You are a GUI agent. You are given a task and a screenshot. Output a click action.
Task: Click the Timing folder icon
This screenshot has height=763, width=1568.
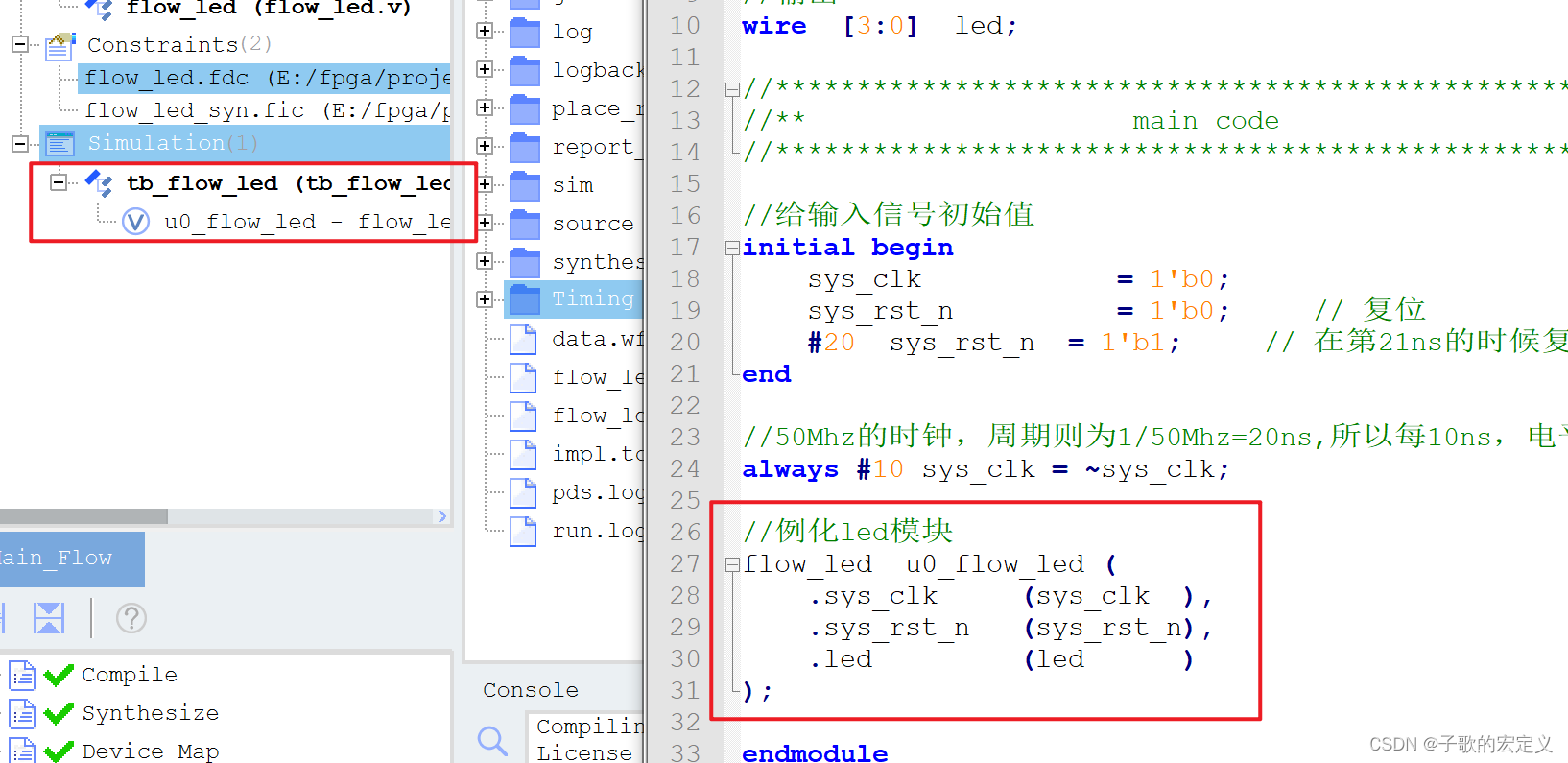(x=524, y=300)
